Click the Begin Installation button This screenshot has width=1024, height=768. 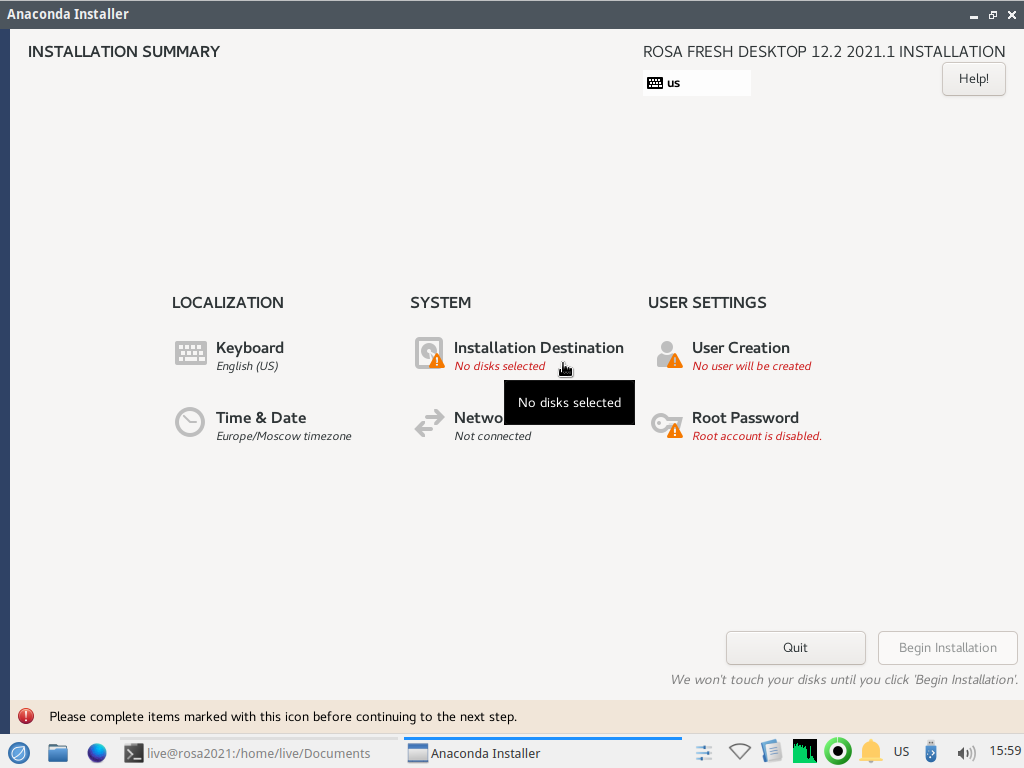point(947,648)
